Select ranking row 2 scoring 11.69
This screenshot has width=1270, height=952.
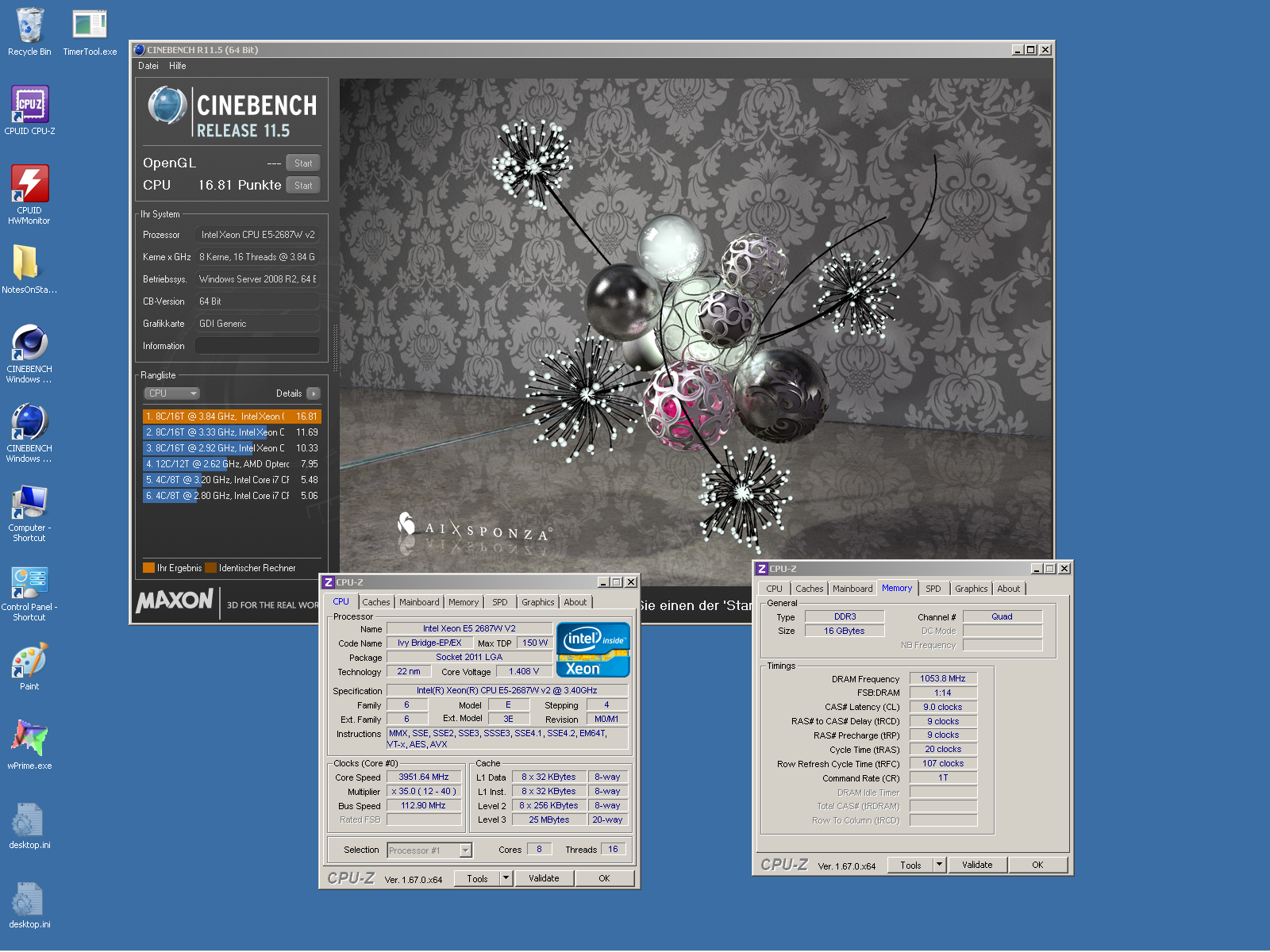click(x=232, y=432)
